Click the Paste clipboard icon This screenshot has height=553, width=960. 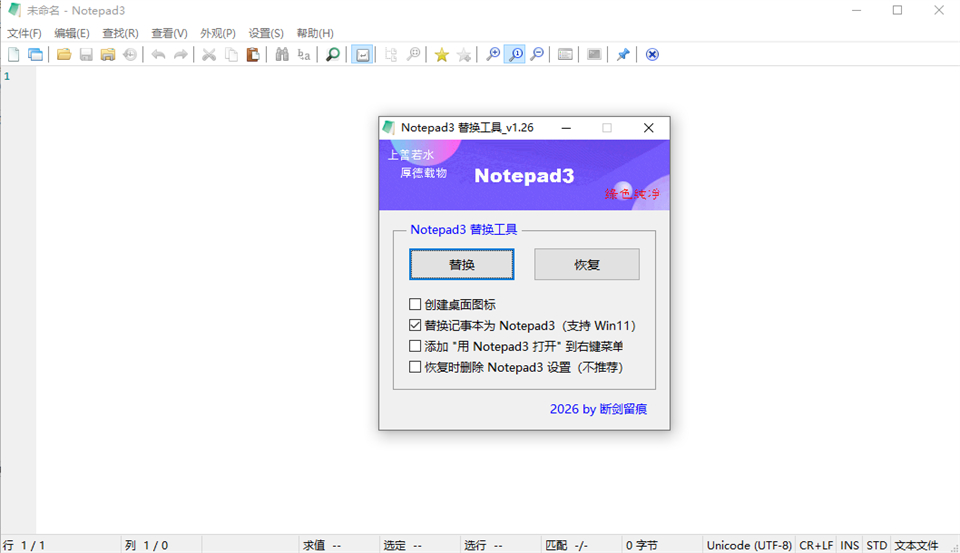click(x=253, y=55)
